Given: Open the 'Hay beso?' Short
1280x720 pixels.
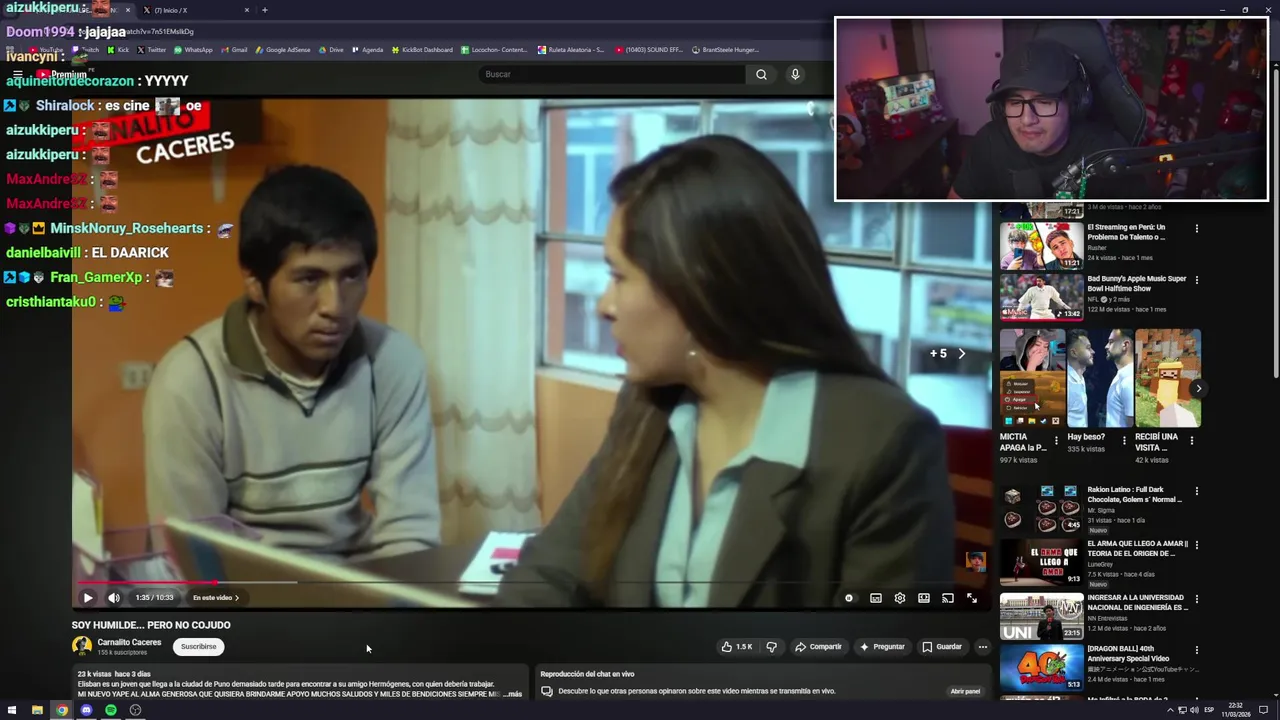Looking at the screenshot, I should click(x=1100, y=378).
